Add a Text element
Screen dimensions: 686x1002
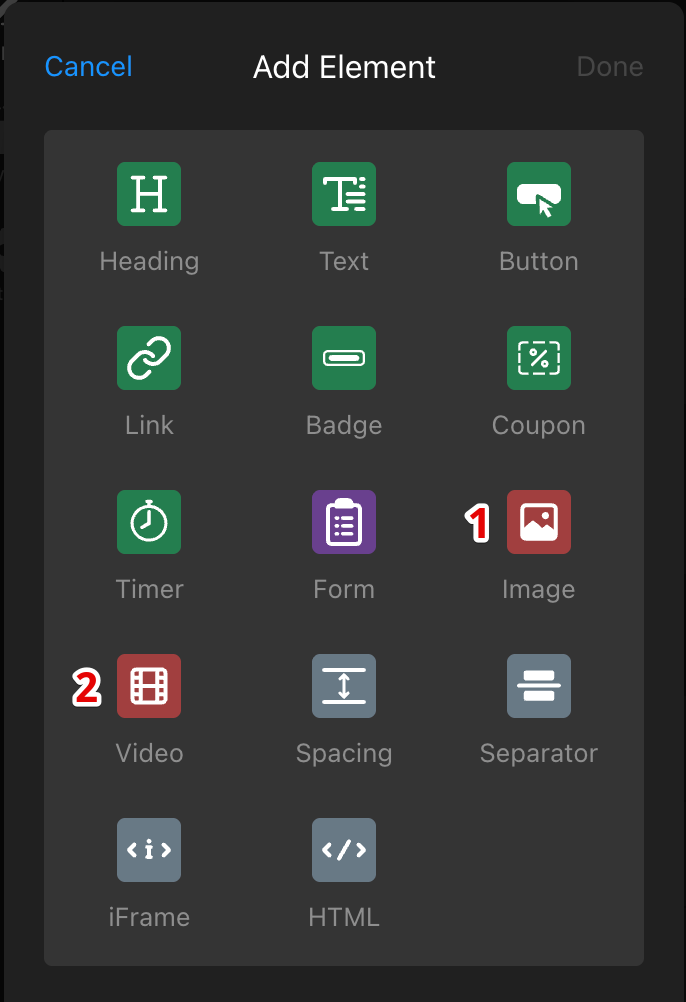(x=344, y=194)
